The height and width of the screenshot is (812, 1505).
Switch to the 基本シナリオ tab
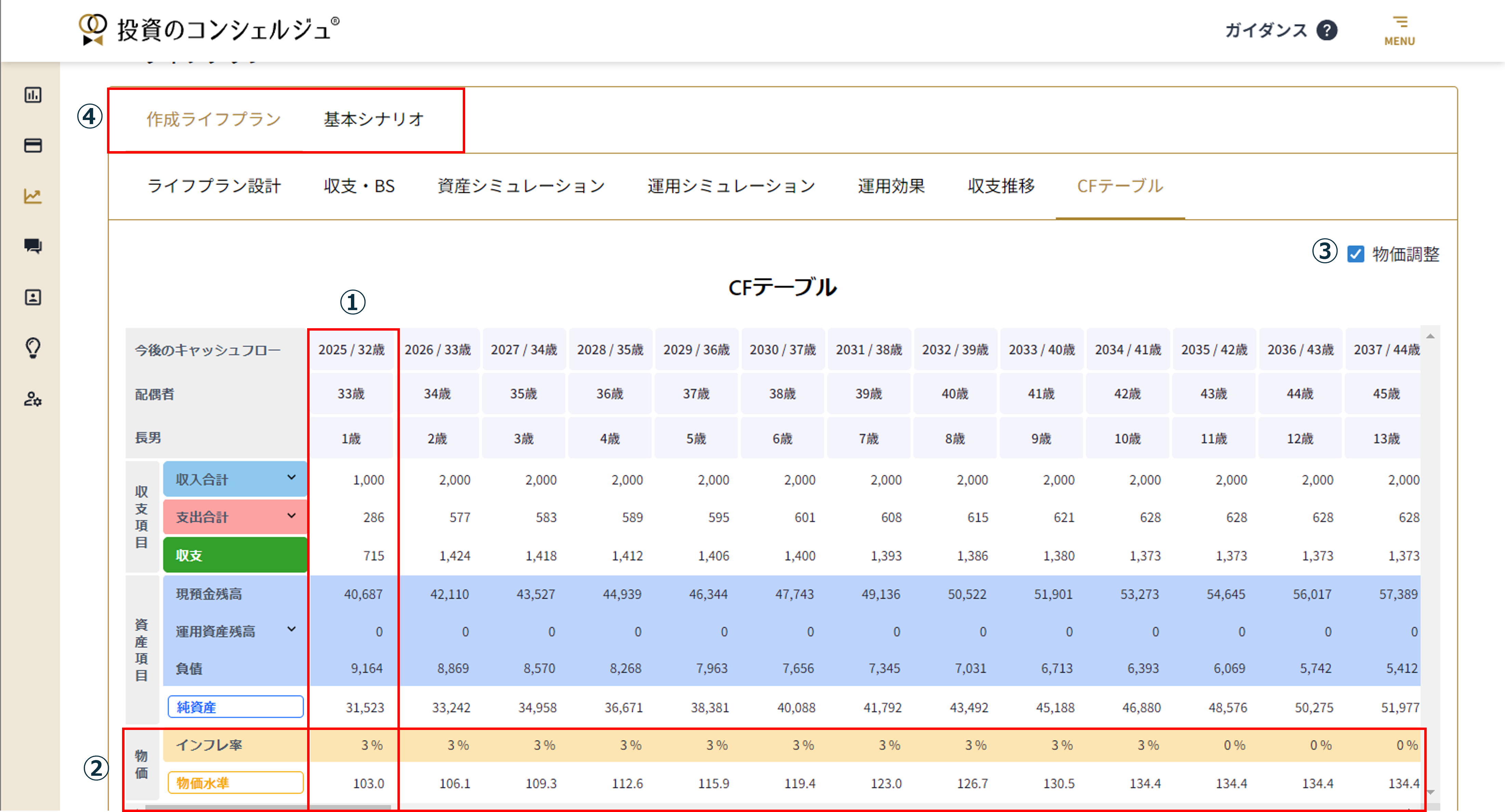[x=374, y=119]
